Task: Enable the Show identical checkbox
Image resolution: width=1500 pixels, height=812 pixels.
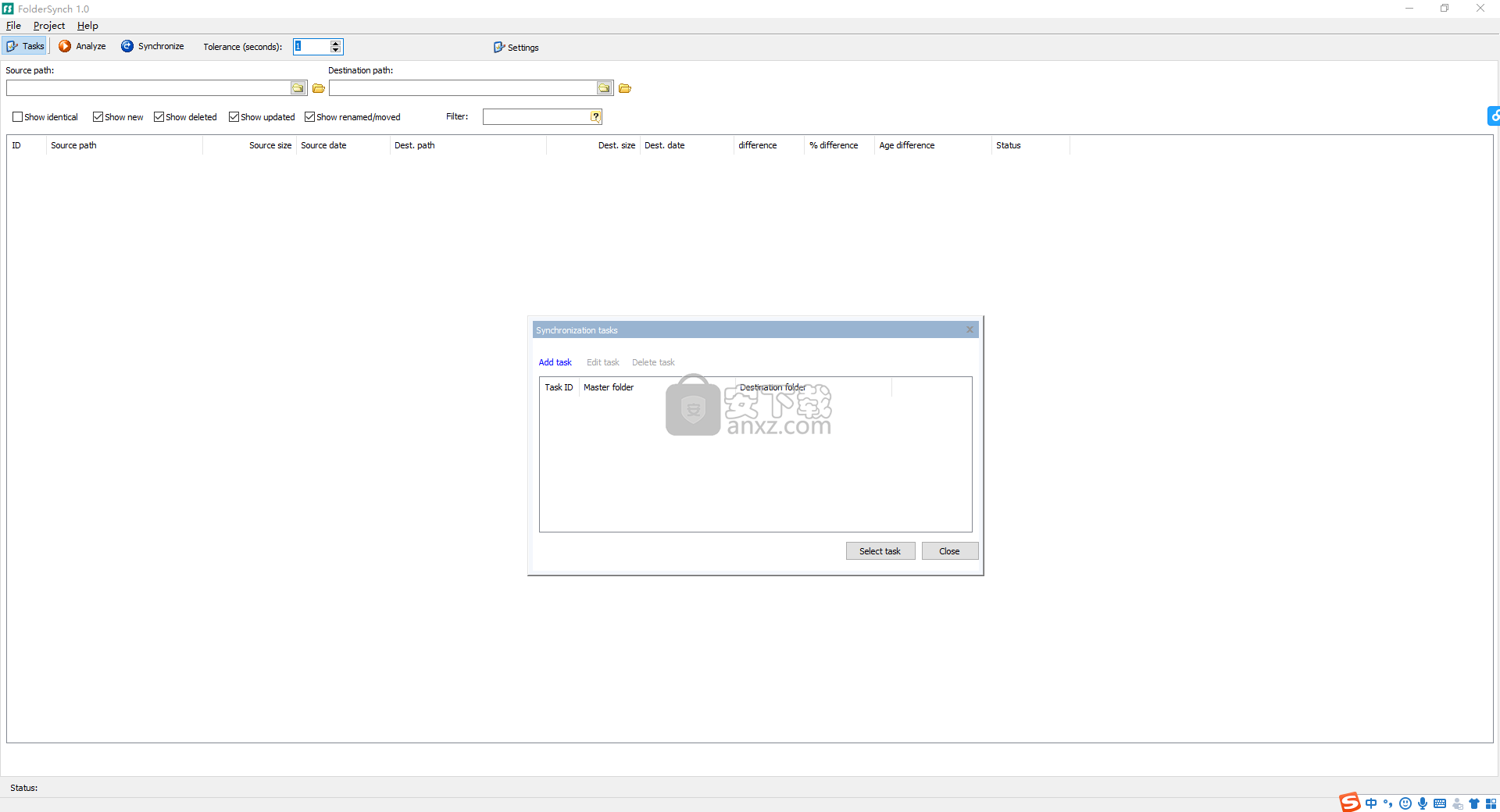Action: 18,117
